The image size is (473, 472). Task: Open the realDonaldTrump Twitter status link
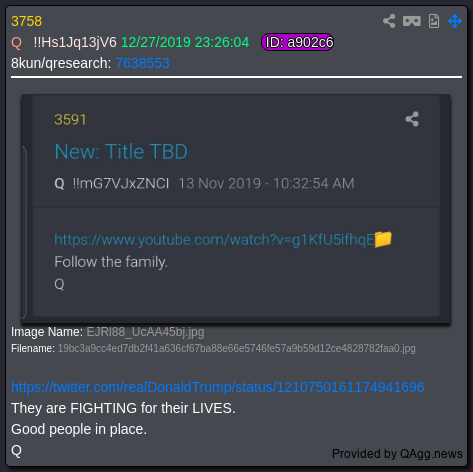click(218, 387)
